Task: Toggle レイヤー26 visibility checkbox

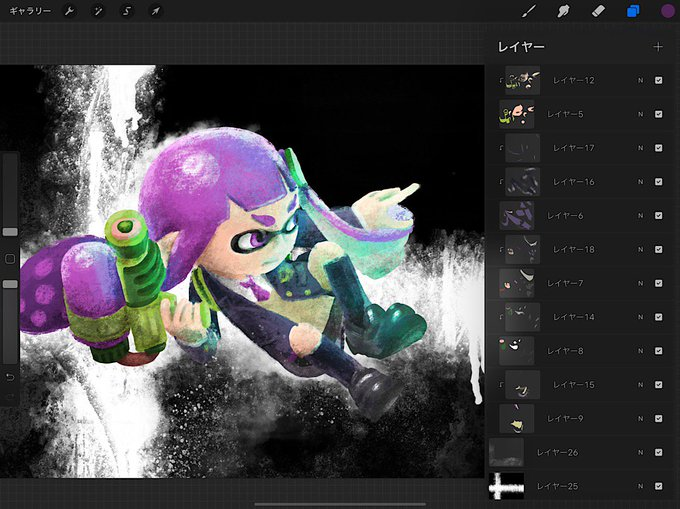Action: [x=658, y=452]
